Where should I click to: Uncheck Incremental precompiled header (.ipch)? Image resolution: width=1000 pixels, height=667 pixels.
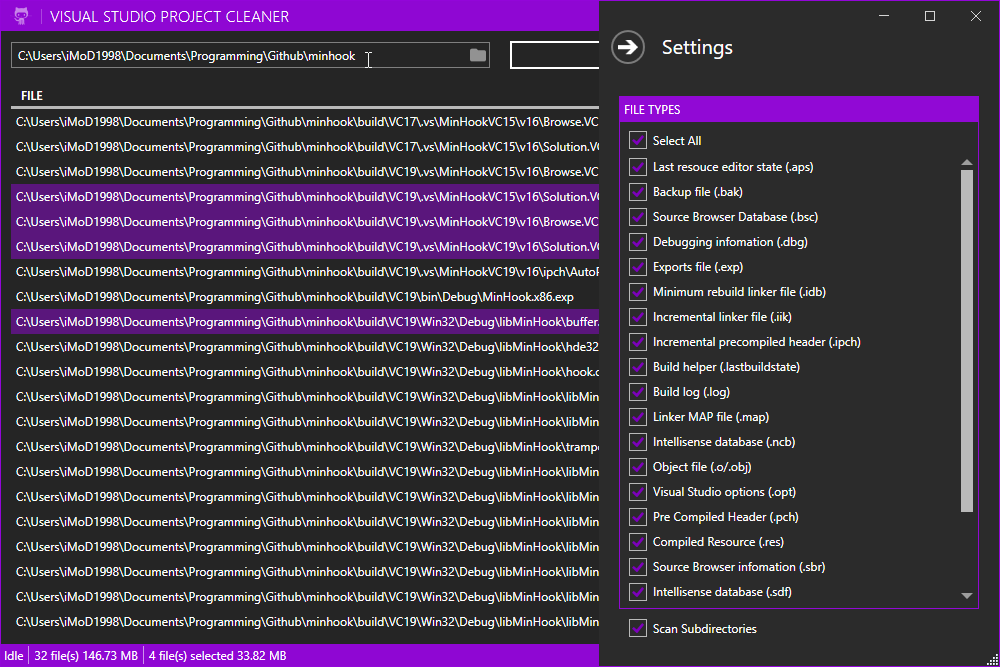tap(638, 342)
